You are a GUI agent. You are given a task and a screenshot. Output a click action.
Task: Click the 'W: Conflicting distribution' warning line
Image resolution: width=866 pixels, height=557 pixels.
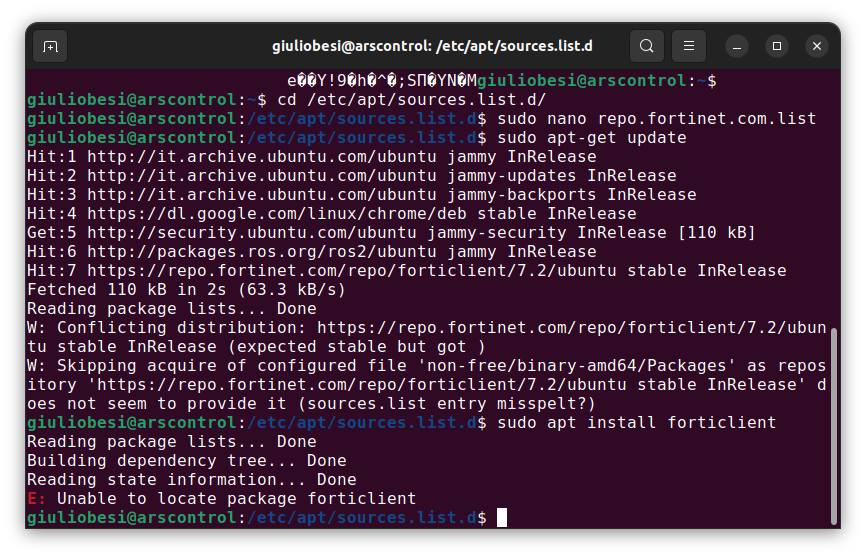click(x=426, y=337)
